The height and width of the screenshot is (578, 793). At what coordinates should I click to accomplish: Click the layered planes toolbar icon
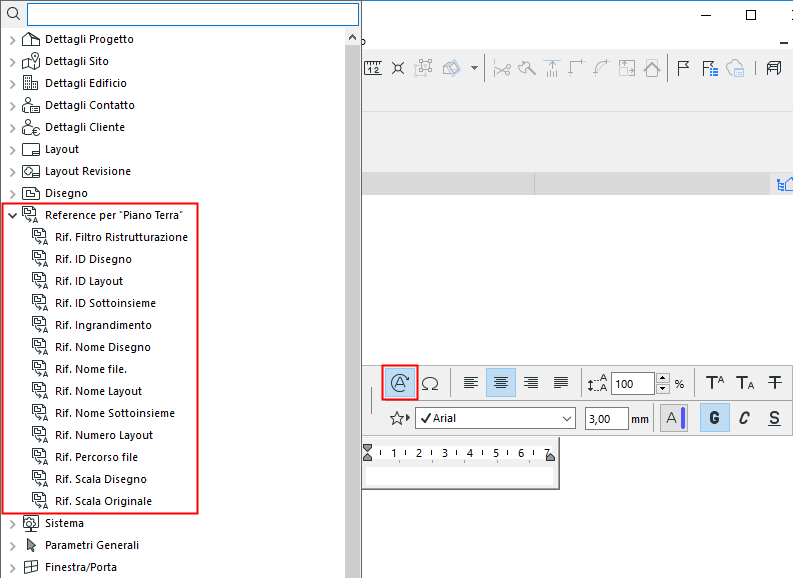[452, 68]
